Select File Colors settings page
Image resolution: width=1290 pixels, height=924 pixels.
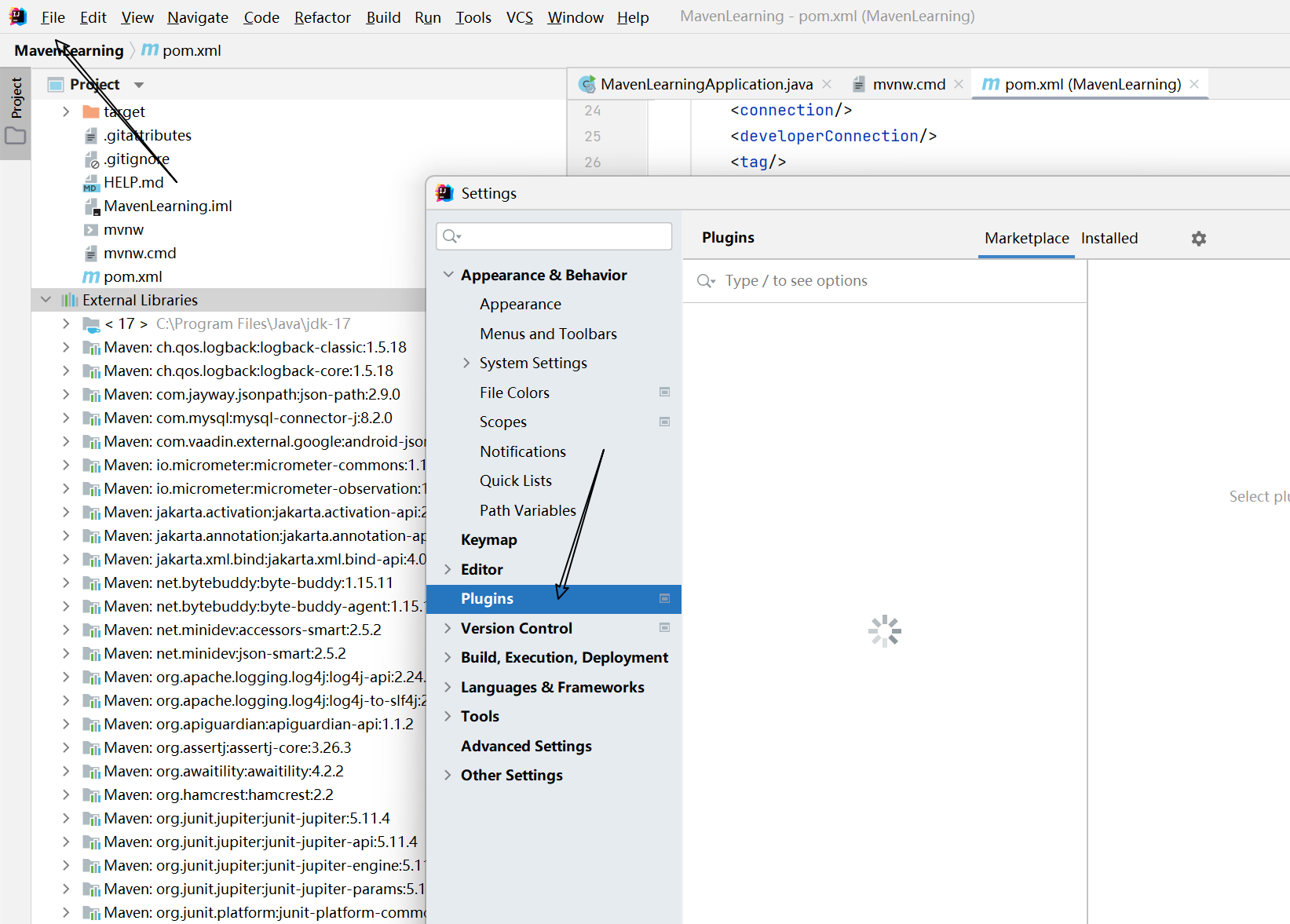pos(514,393)
